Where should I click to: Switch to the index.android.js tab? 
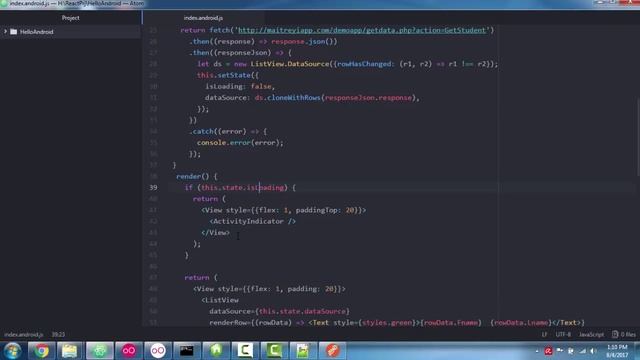point(203,18)
